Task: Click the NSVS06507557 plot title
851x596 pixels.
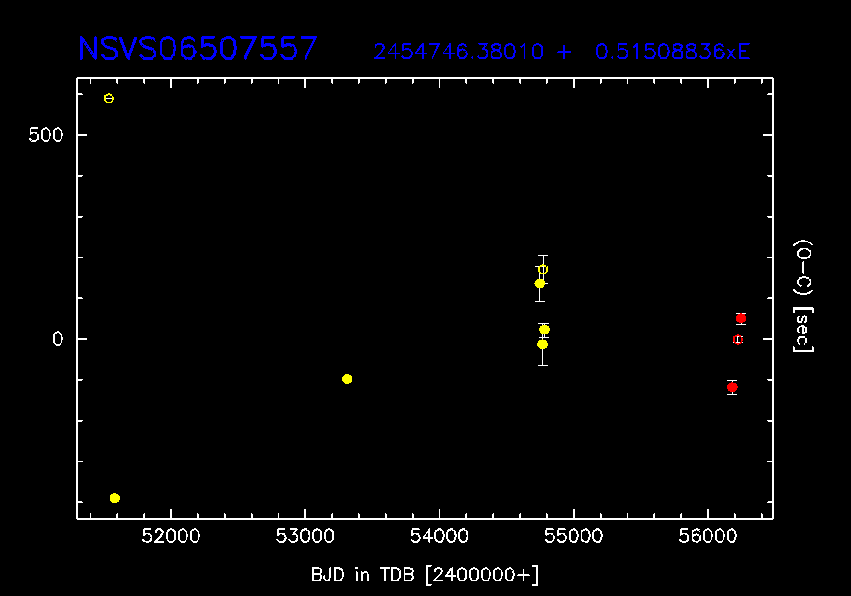Action: pos(198,49)
